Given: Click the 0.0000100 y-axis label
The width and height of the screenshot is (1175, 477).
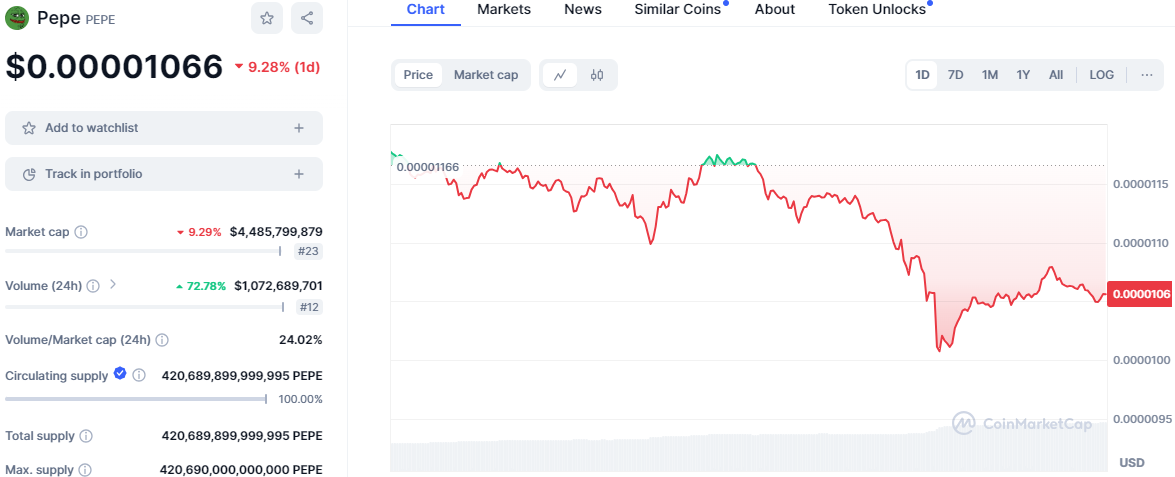Looking at the screenshot, I should coord(1141,360).
